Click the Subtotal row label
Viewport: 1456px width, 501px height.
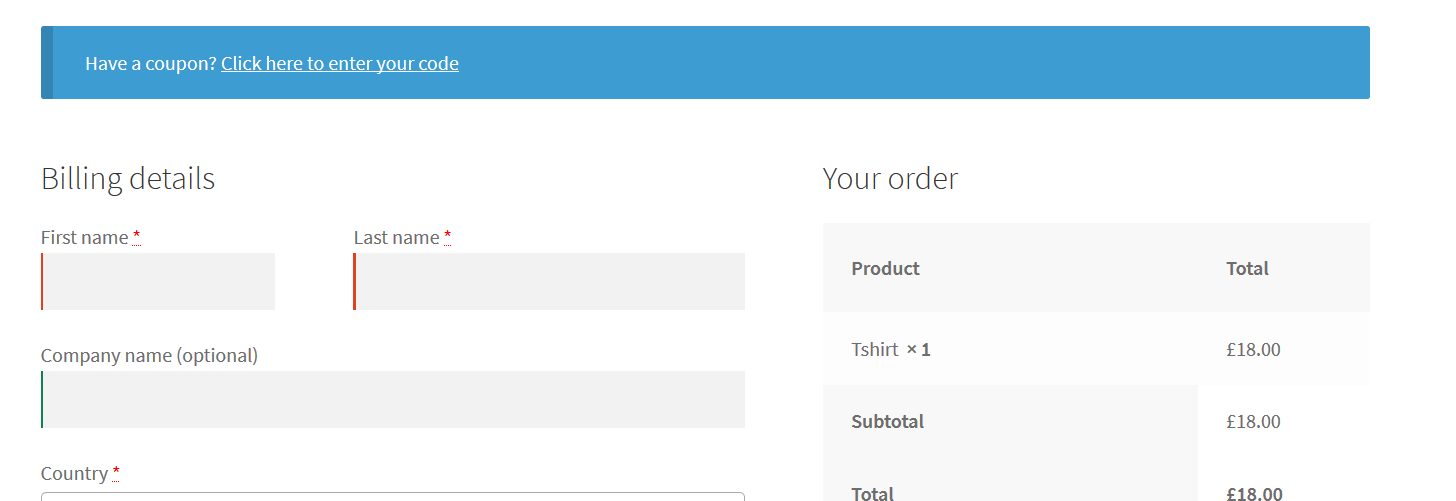point(888,421)
